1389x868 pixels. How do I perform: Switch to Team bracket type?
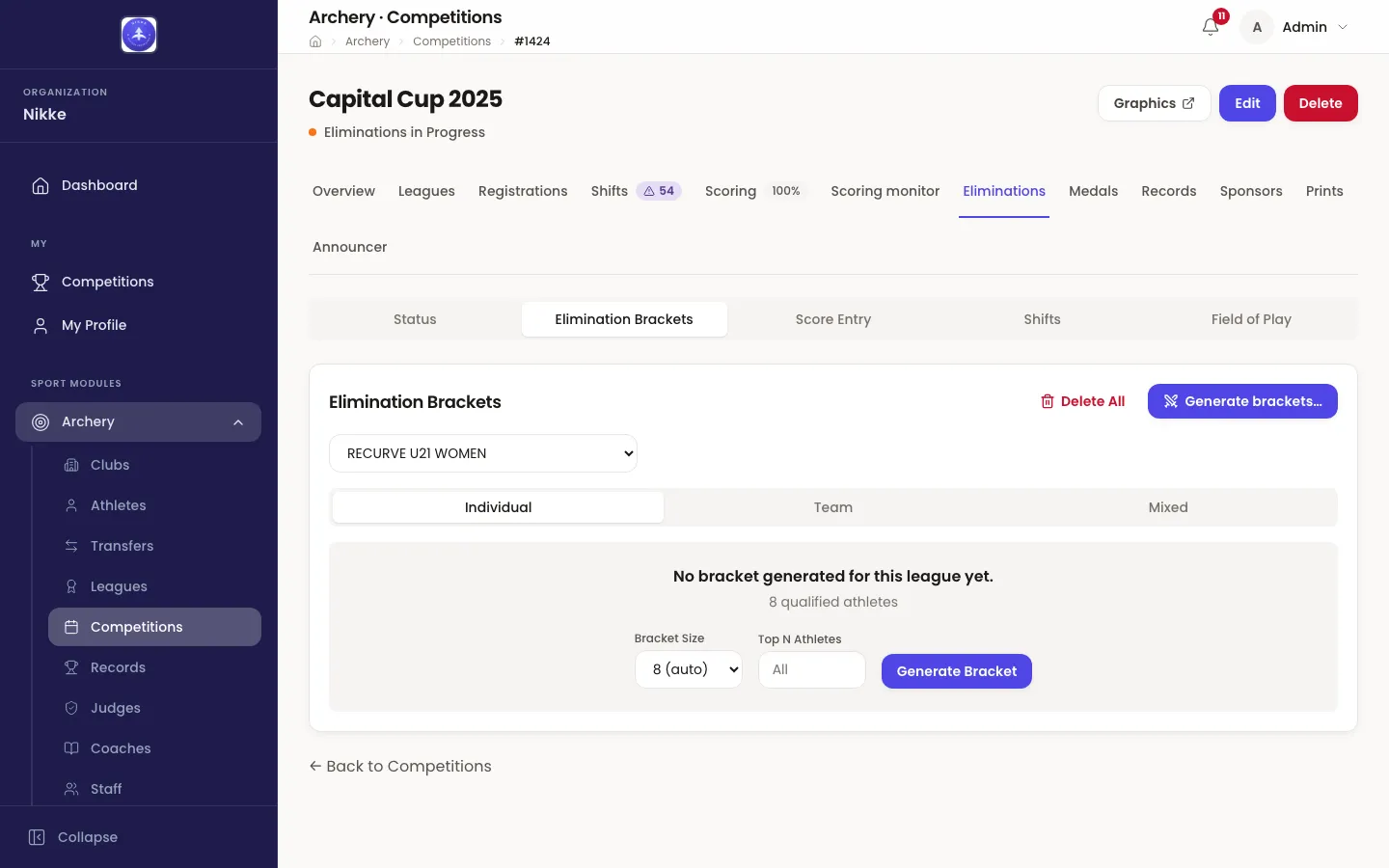(x=833, y=507)
